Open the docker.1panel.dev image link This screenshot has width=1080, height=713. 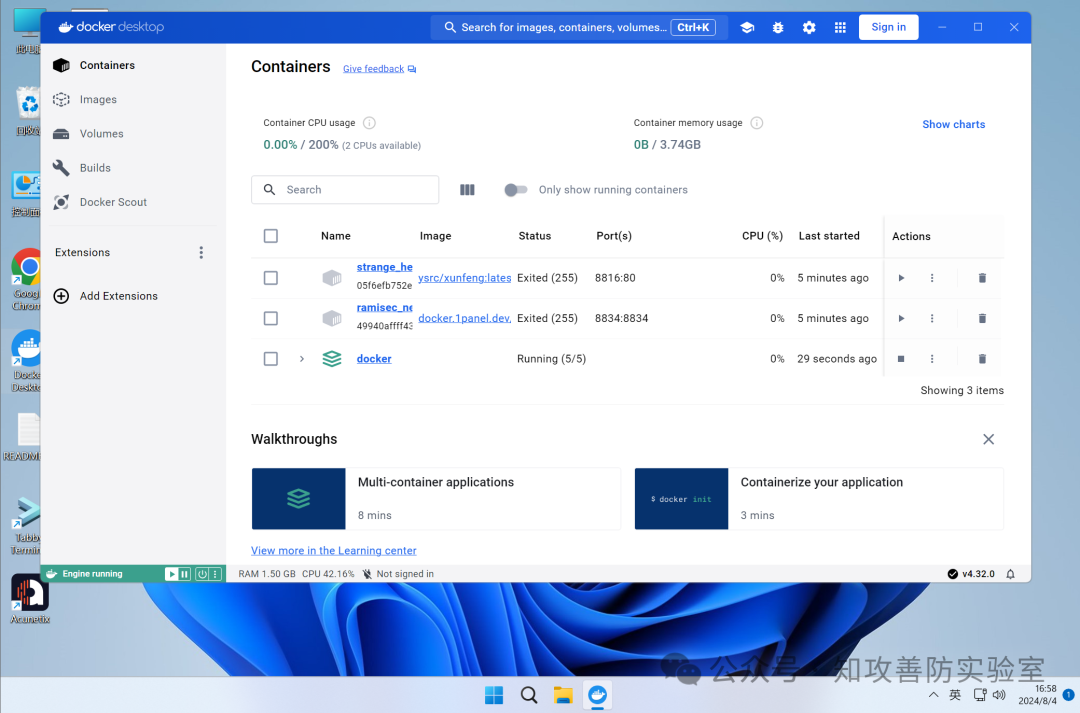click(464, 318)
